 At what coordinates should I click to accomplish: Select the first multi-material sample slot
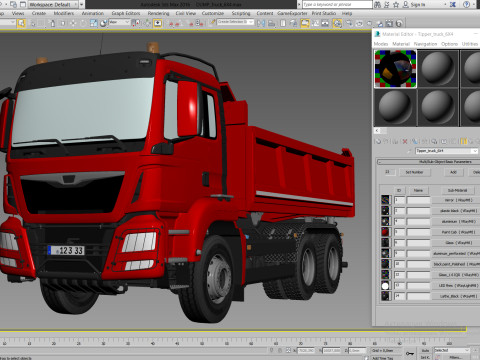click(x=395, y=69)
